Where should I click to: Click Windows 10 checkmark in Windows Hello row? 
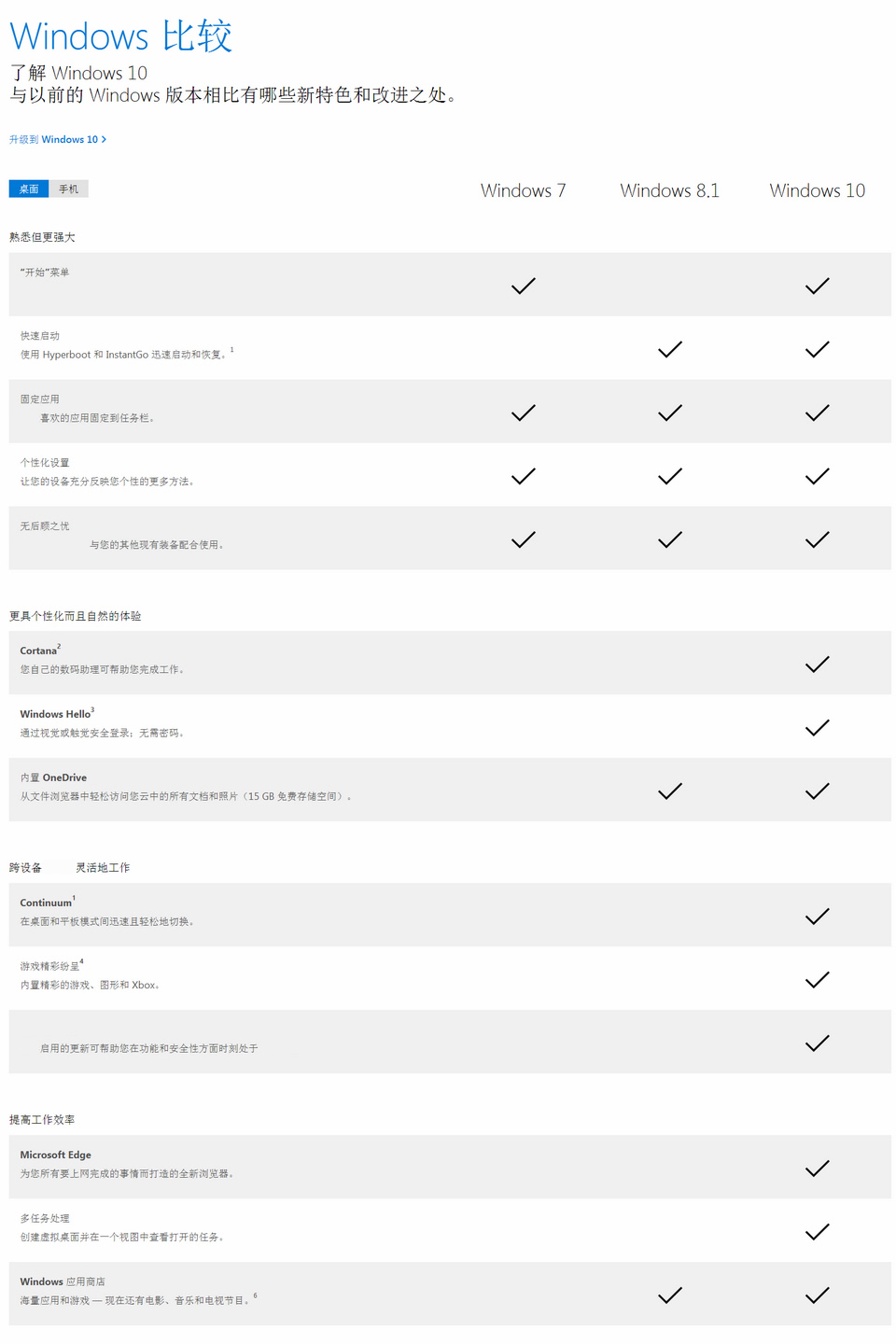coord(817,728)
